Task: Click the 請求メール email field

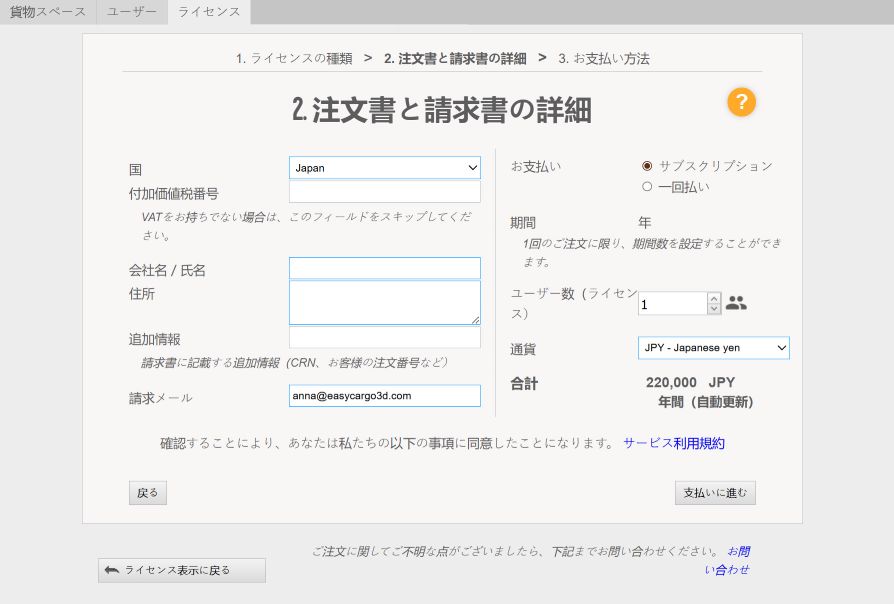Action: pyautogui.click(x=384, y=396)
